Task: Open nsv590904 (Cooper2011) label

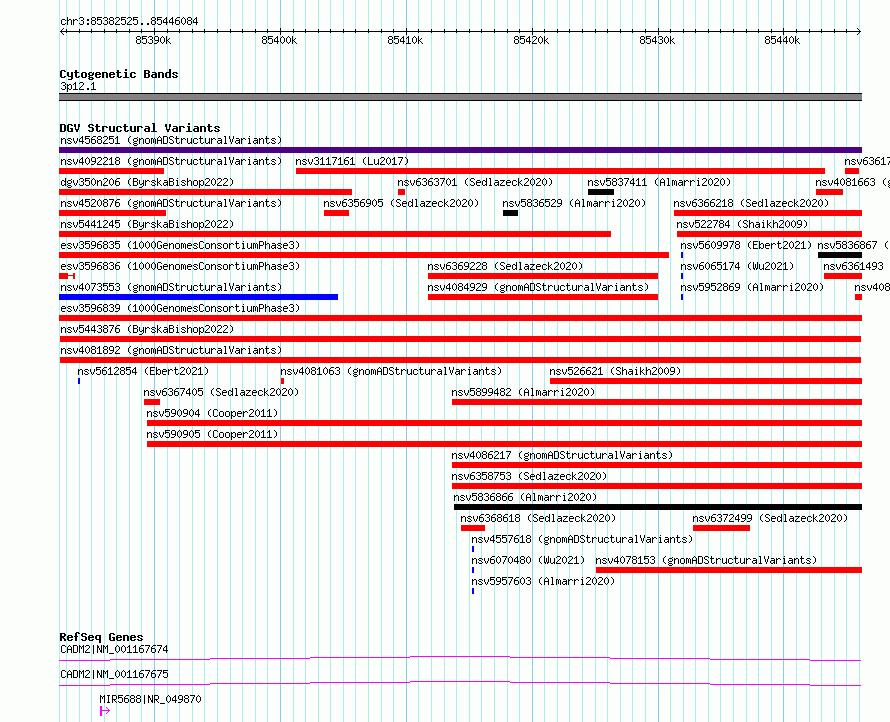Action: click(212, 413)
